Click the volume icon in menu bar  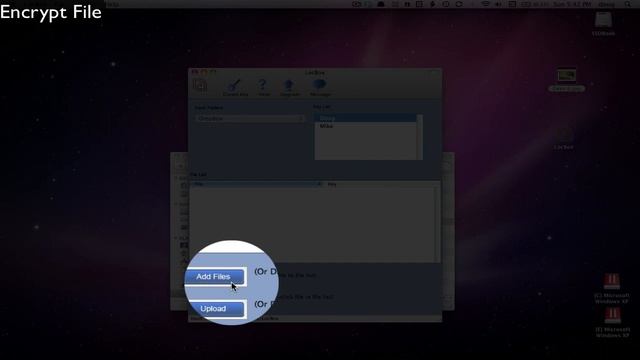coord(498,4)
